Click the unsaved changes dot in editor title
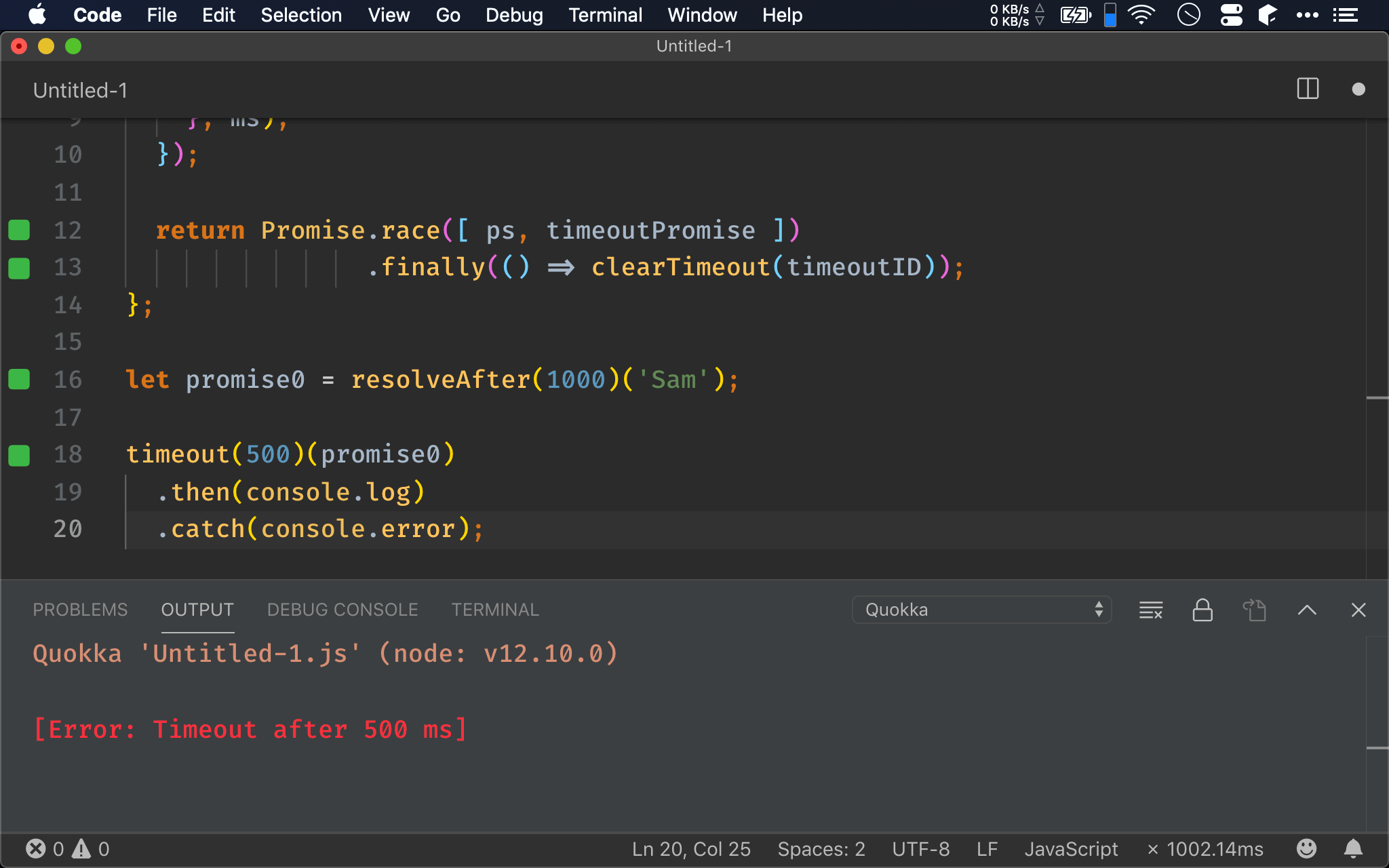1389x868 pixels. [x=1358, y=90]
